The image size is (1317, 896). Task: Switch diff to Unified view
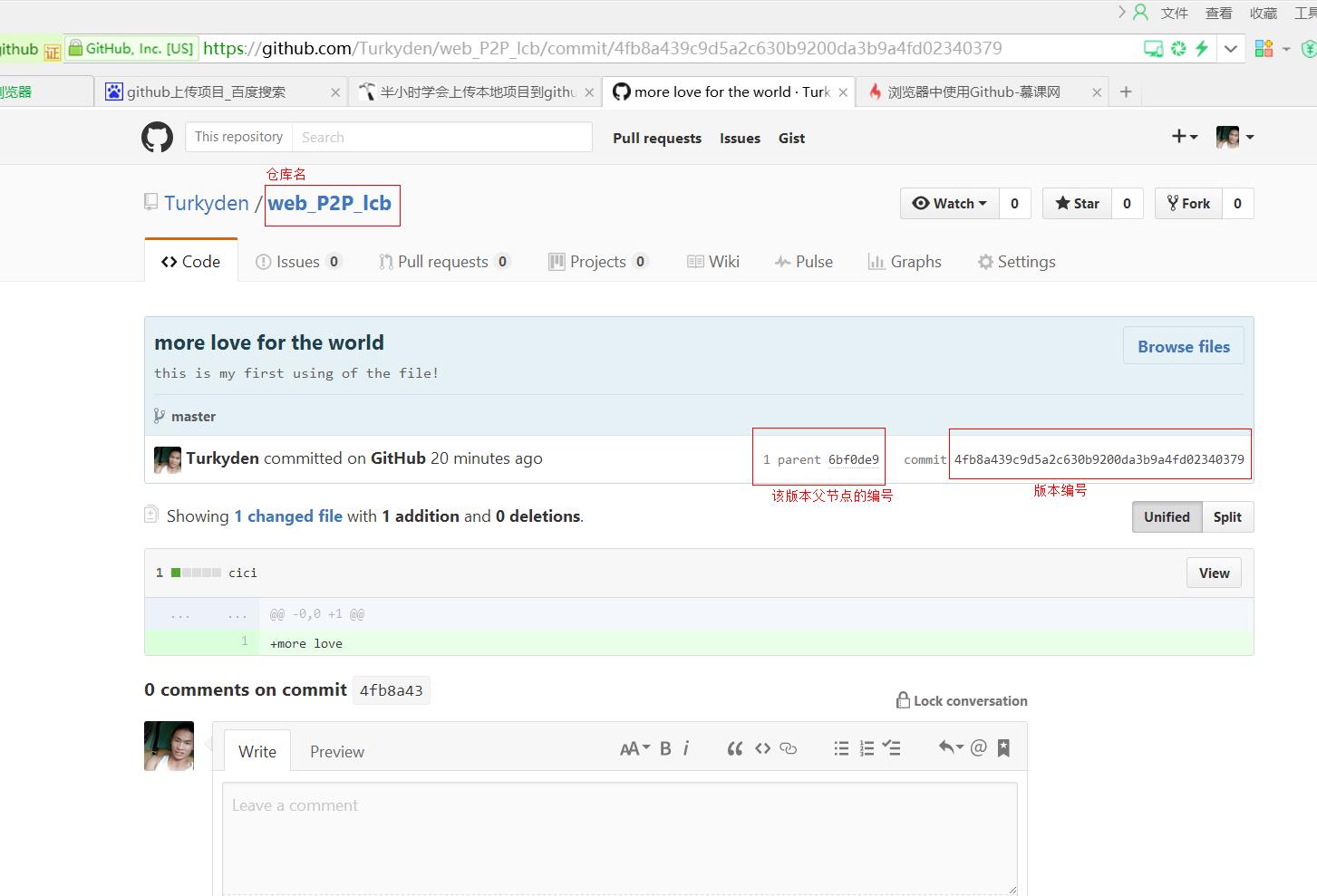click(x=1167, y=517)
